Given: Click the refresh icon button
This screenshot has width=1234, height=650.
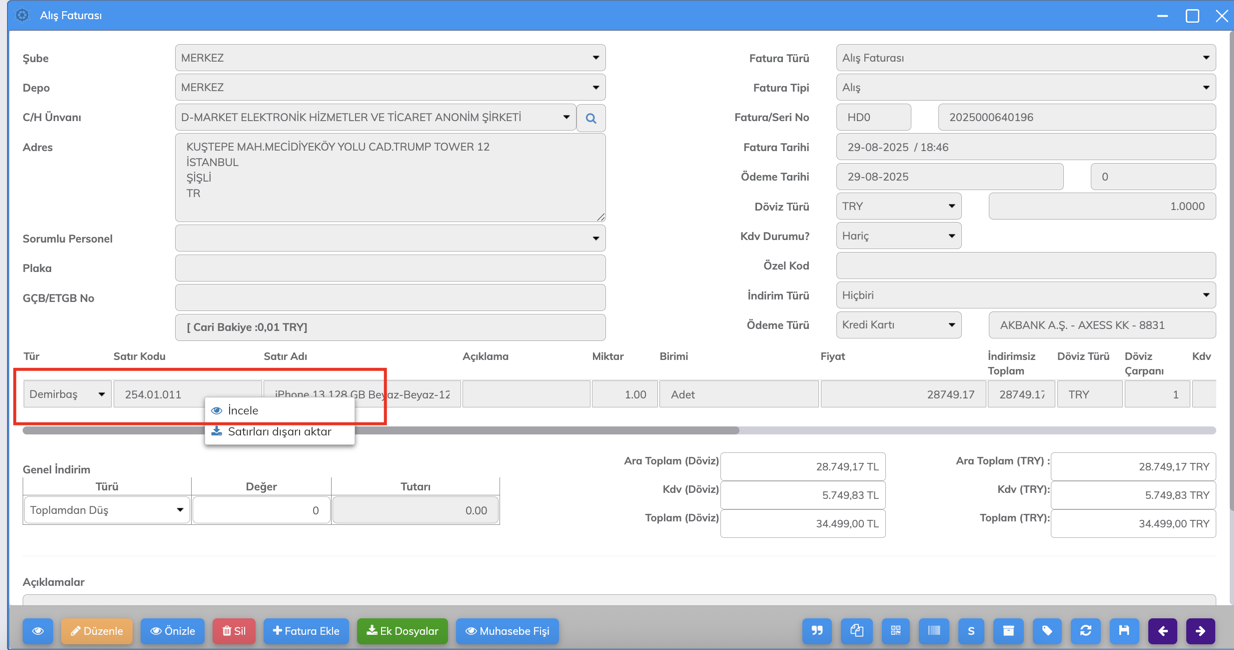Looking at the screenshot, I should pos(1086,631).
